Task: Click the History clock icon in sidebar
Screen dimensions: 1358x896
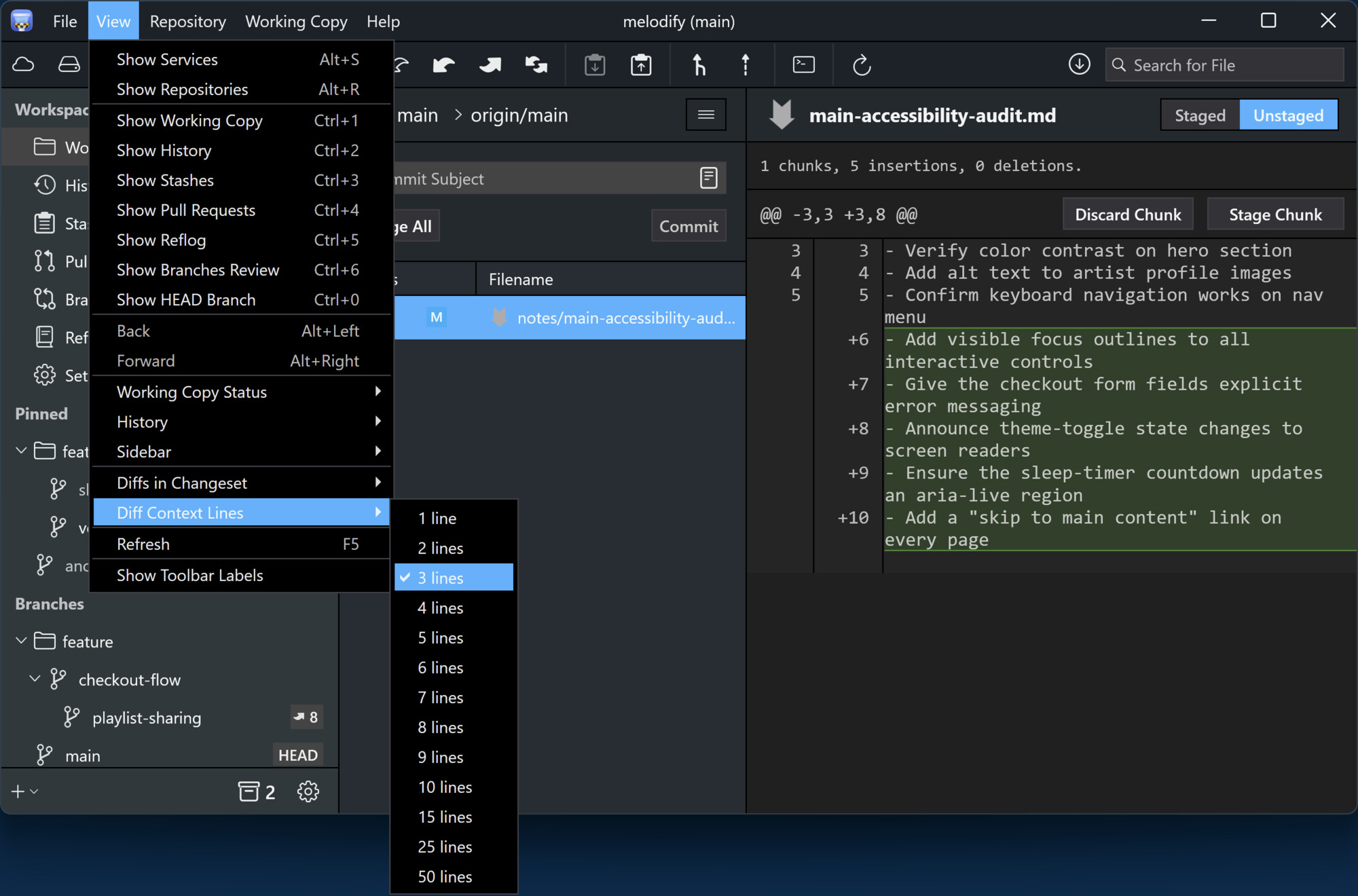Action: tap(45, 185)
